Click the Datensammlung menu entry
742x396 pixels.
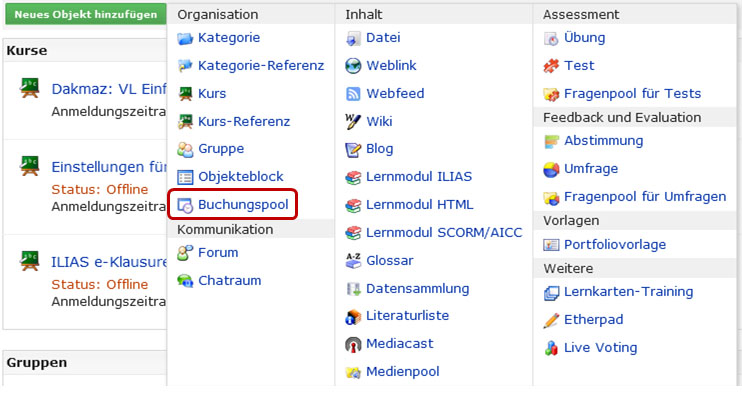[417, 289]
